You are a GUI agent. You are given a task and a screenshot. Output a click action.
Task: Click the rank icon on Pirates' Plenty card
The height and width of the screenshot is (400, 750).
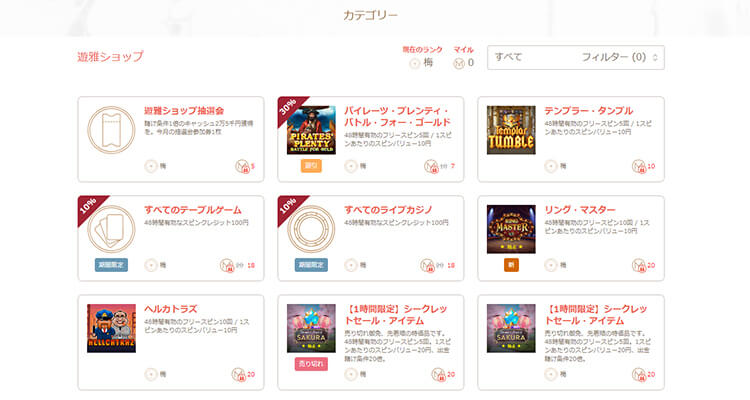pyautogui.click(x=351, y=166)
